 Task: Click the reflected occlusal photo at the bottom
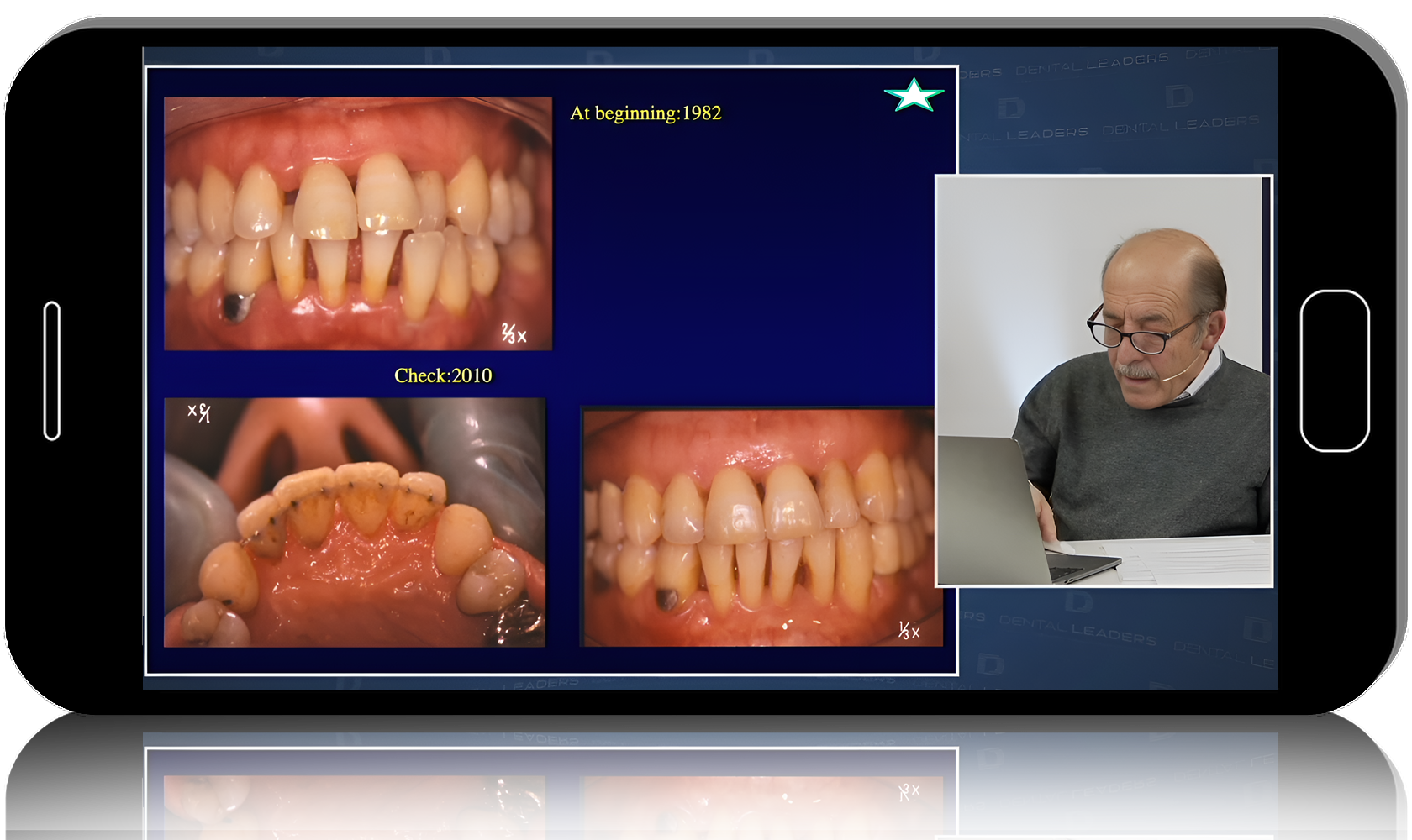click(x=354, y=807)
